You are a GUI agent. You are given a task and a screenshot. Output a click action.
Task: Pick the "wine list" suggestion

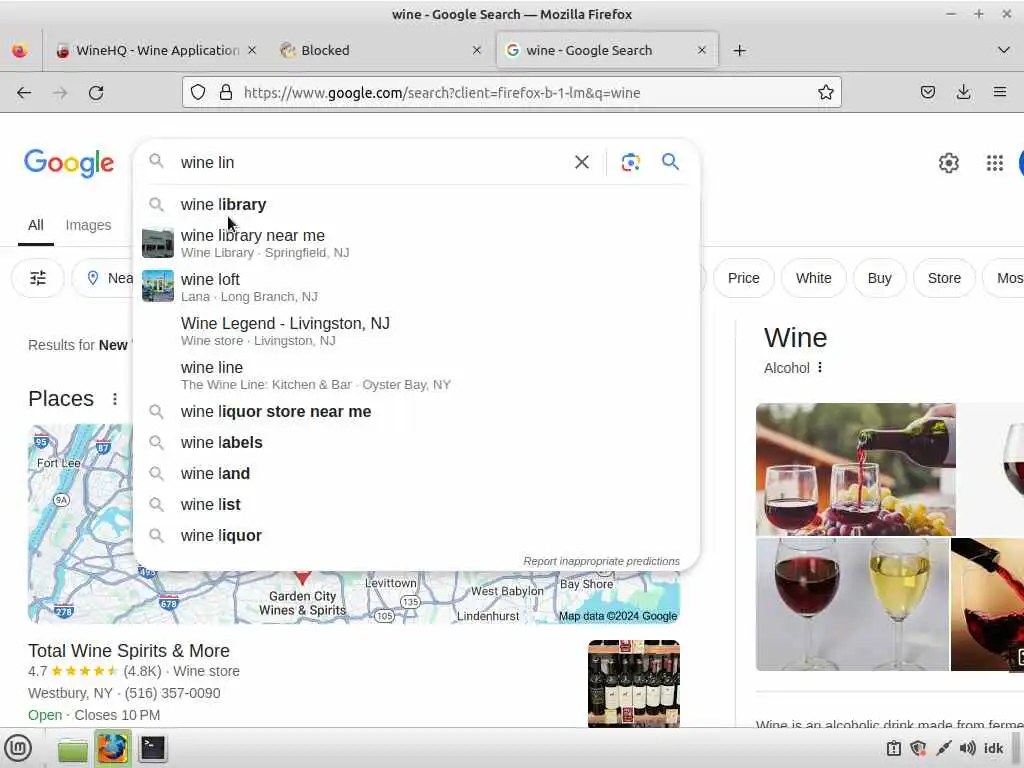pyautogui.click(x=416, y=504)
